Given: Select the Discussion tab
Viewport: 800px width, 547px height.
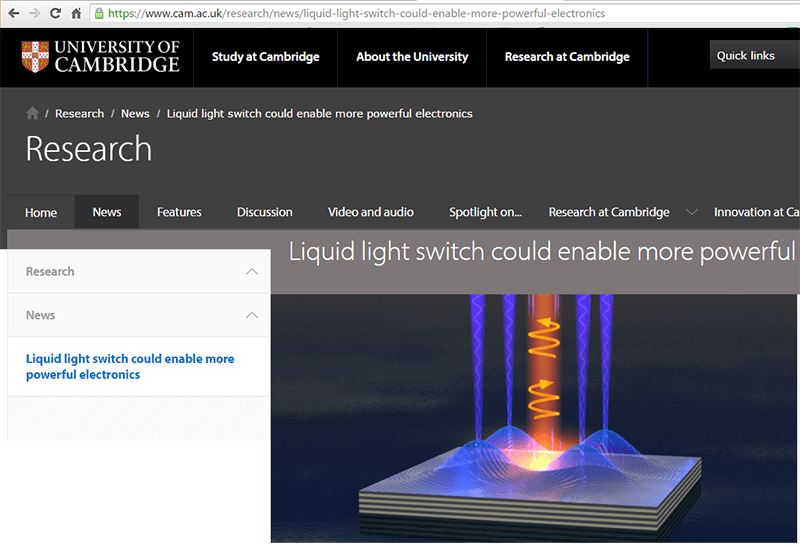Looking at the screenshot, I should click(264, 212).
